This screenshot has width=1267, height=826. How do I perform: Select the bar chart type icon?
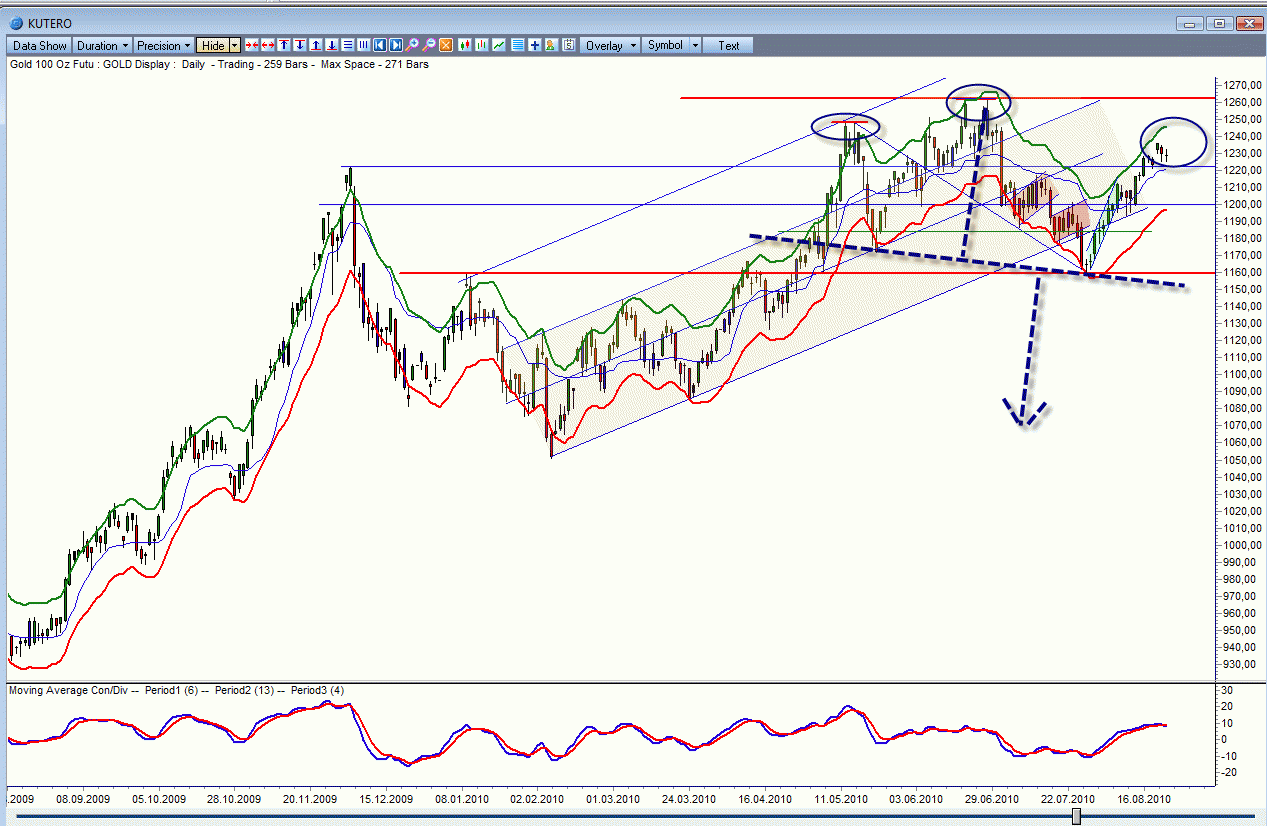tap(482, 45)
